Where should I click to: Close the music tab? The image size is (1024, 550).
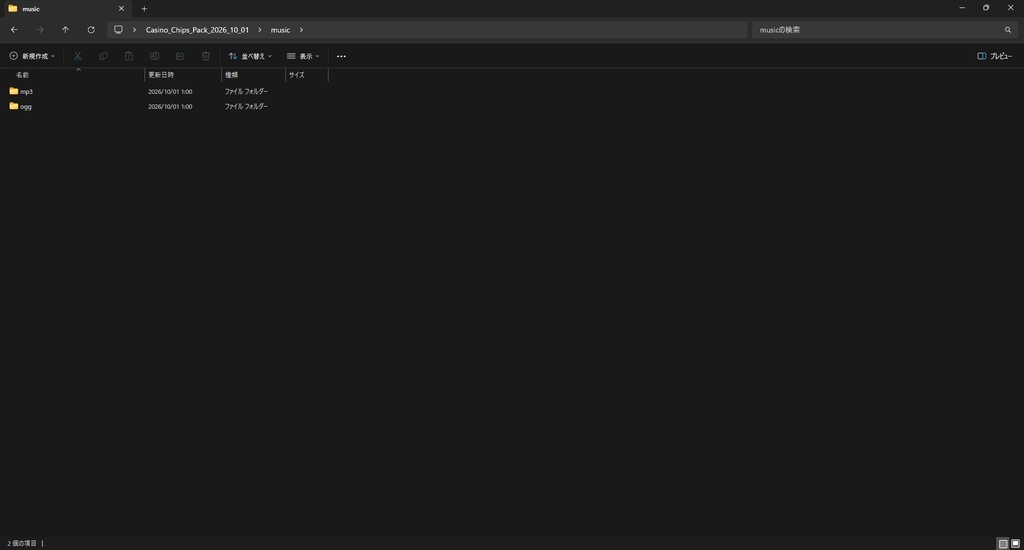pos(121,8)
